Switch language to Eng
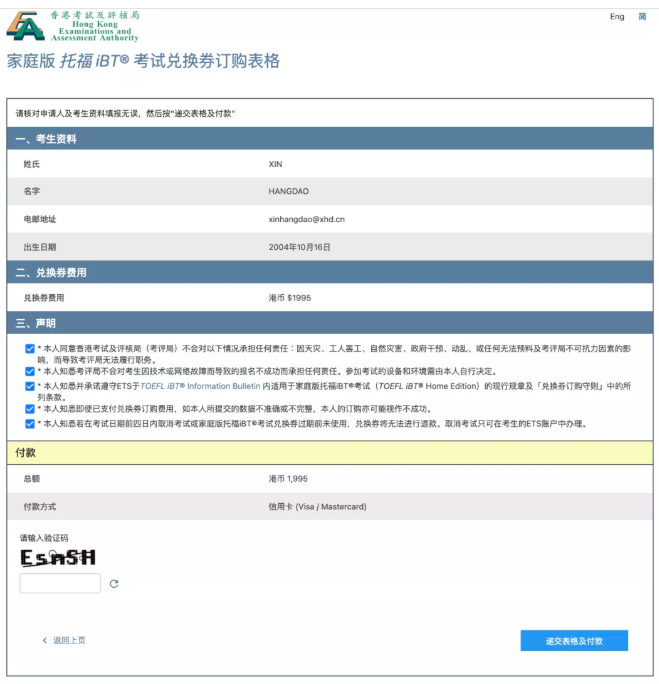Viewport: 659px width, 684px height. [x=617, y=17]
